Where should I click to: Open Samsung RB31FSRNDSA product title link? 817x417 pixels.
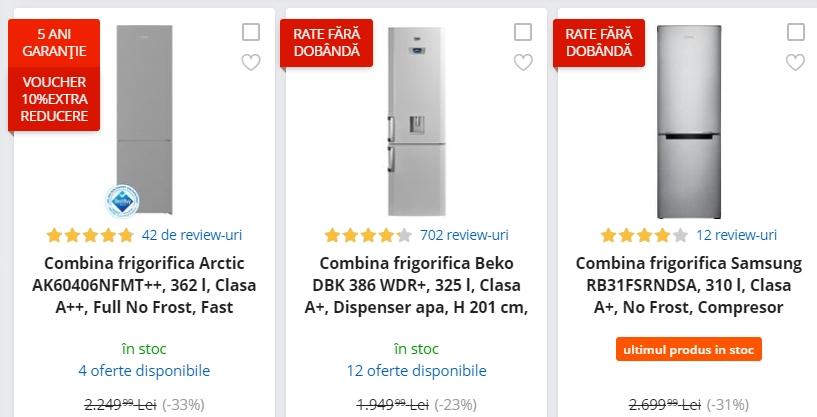point(688,285)
